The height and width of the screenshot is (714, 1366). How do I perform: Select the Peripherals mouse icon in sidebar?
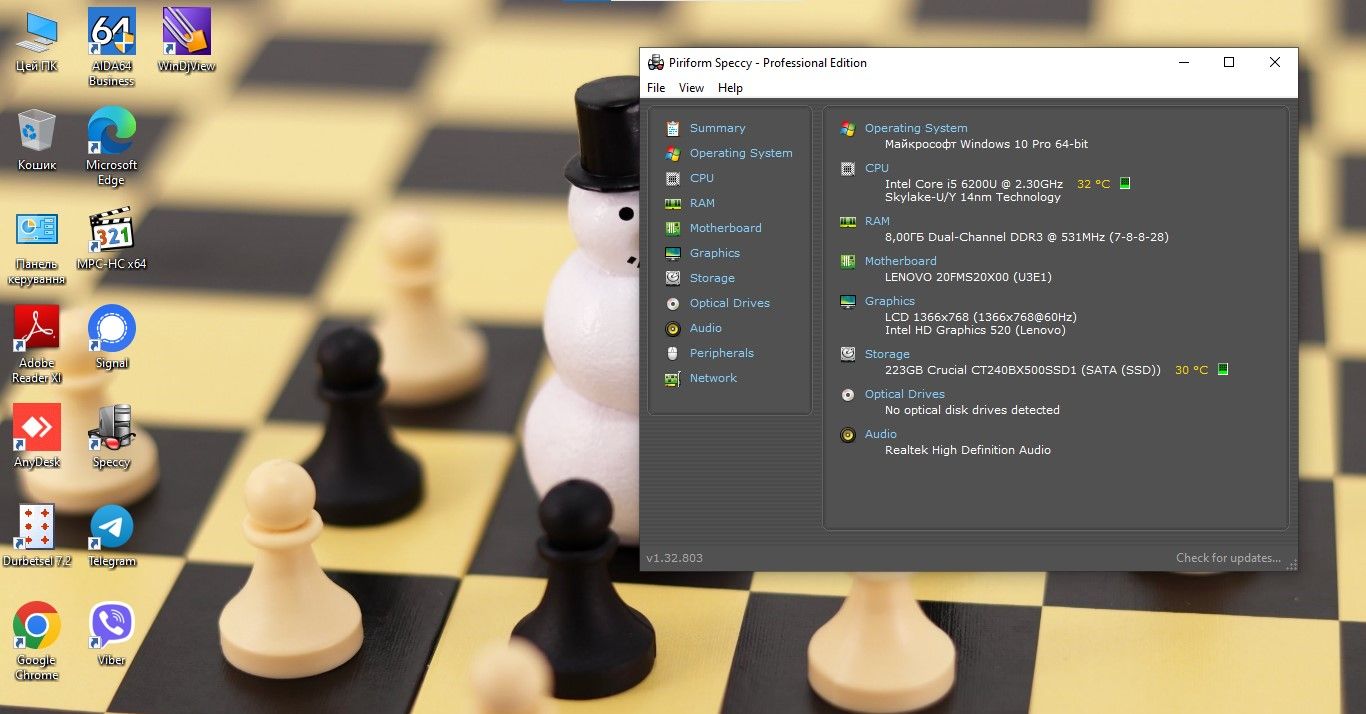tap(673, 353)
